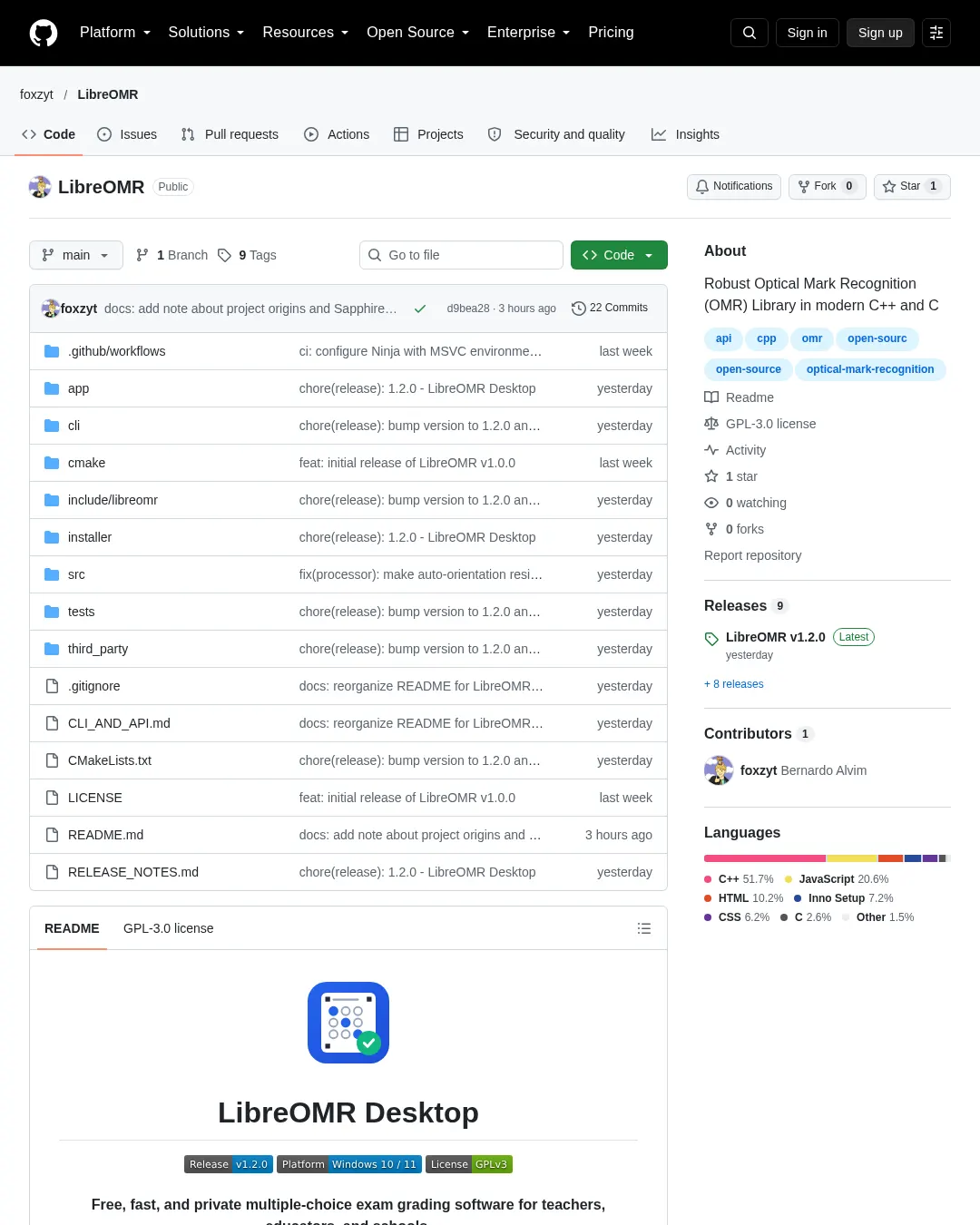Open the green Code dropdown button
The width and height of the screenshot is (980, 1225).
coord(619,255)
